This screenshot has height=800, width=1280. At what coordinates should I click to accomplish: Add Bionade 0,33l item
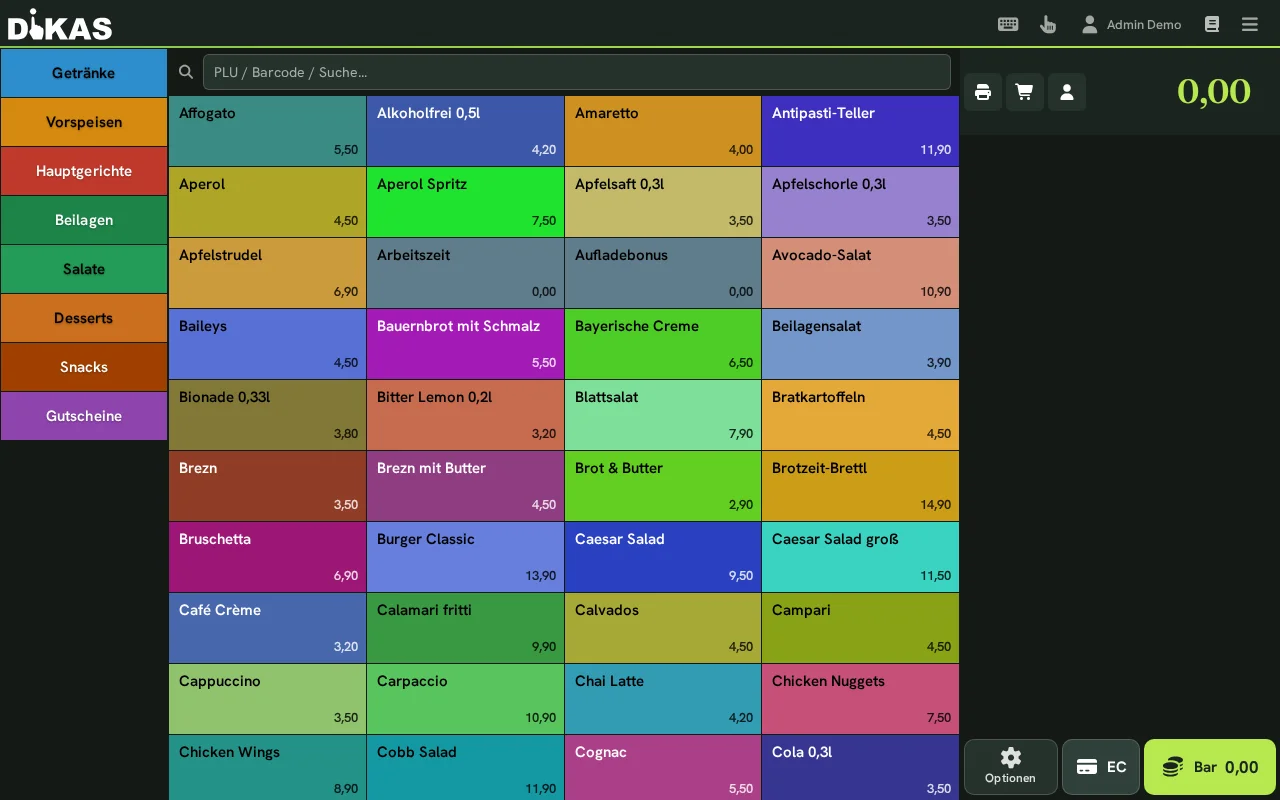click(267, 415)
